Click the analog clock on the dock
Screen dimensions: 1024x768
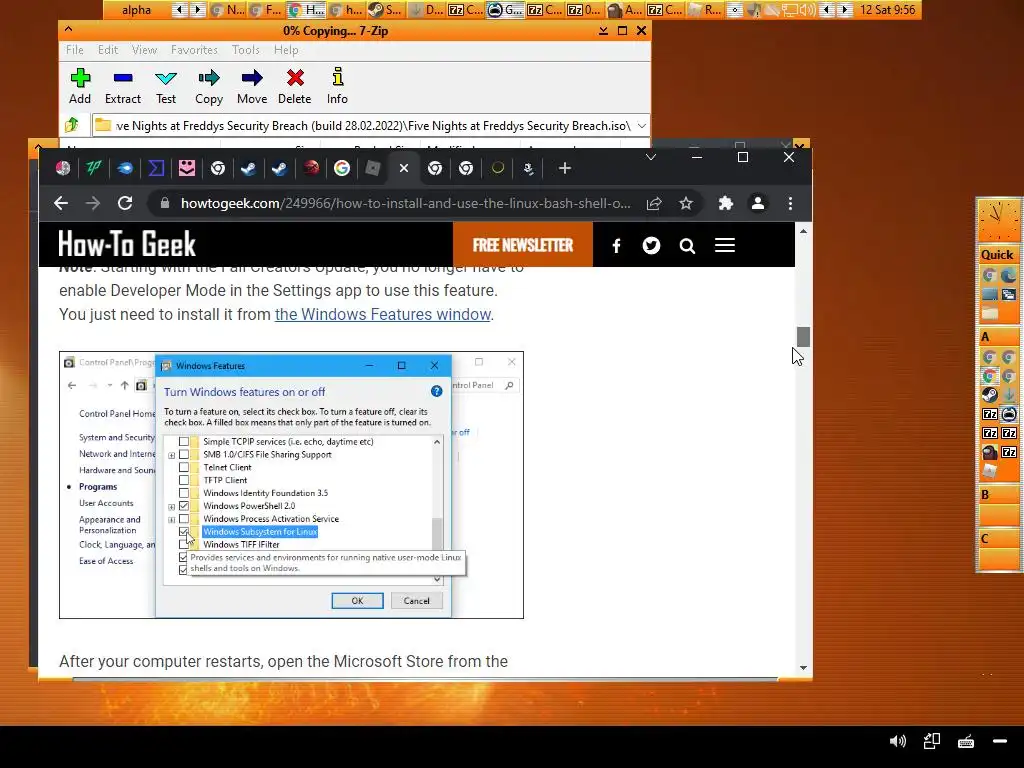point(997,221)
